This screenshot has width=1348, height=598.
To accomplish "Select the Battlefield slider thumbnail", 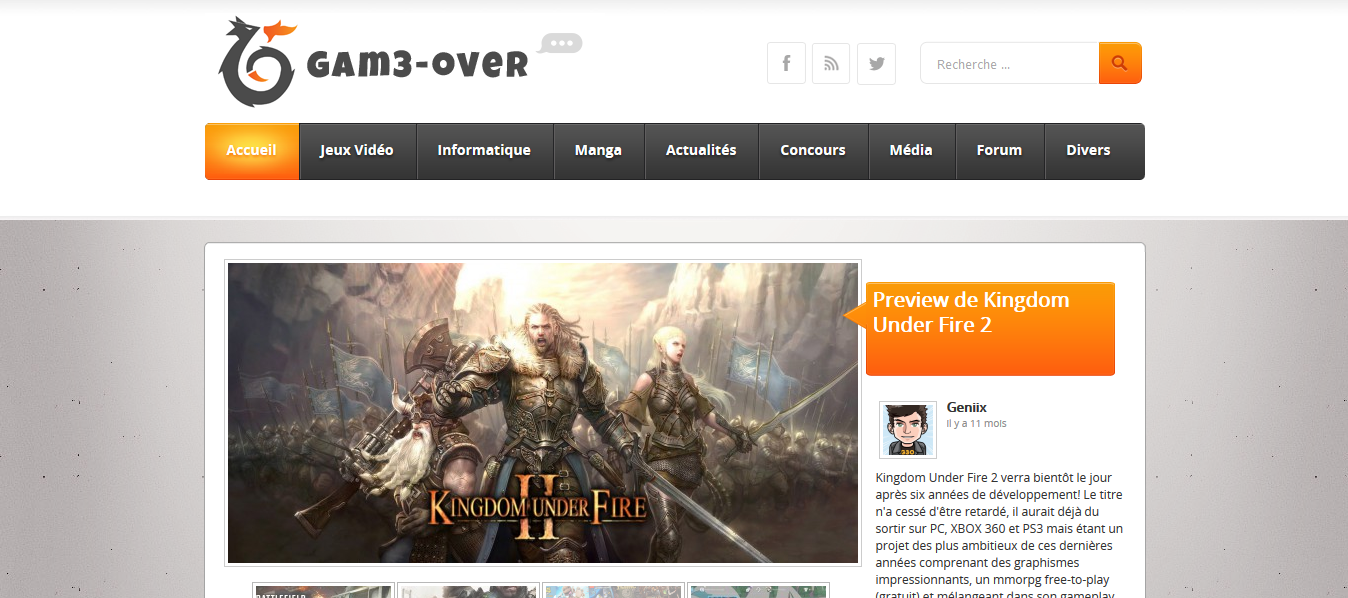I will (323, 591).
